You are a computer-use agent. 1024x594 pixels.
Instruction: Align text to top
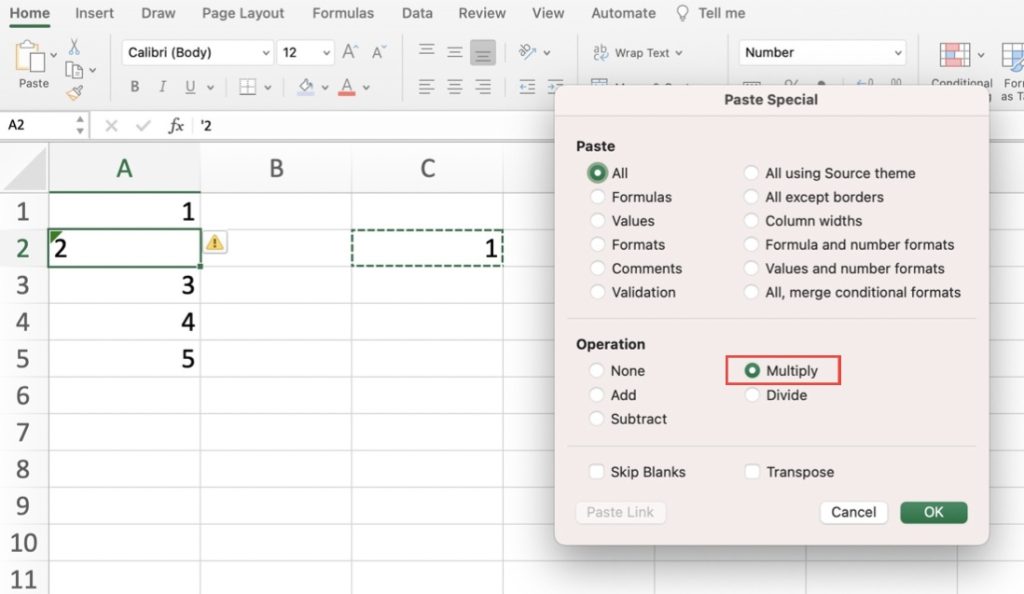point(426,50)
